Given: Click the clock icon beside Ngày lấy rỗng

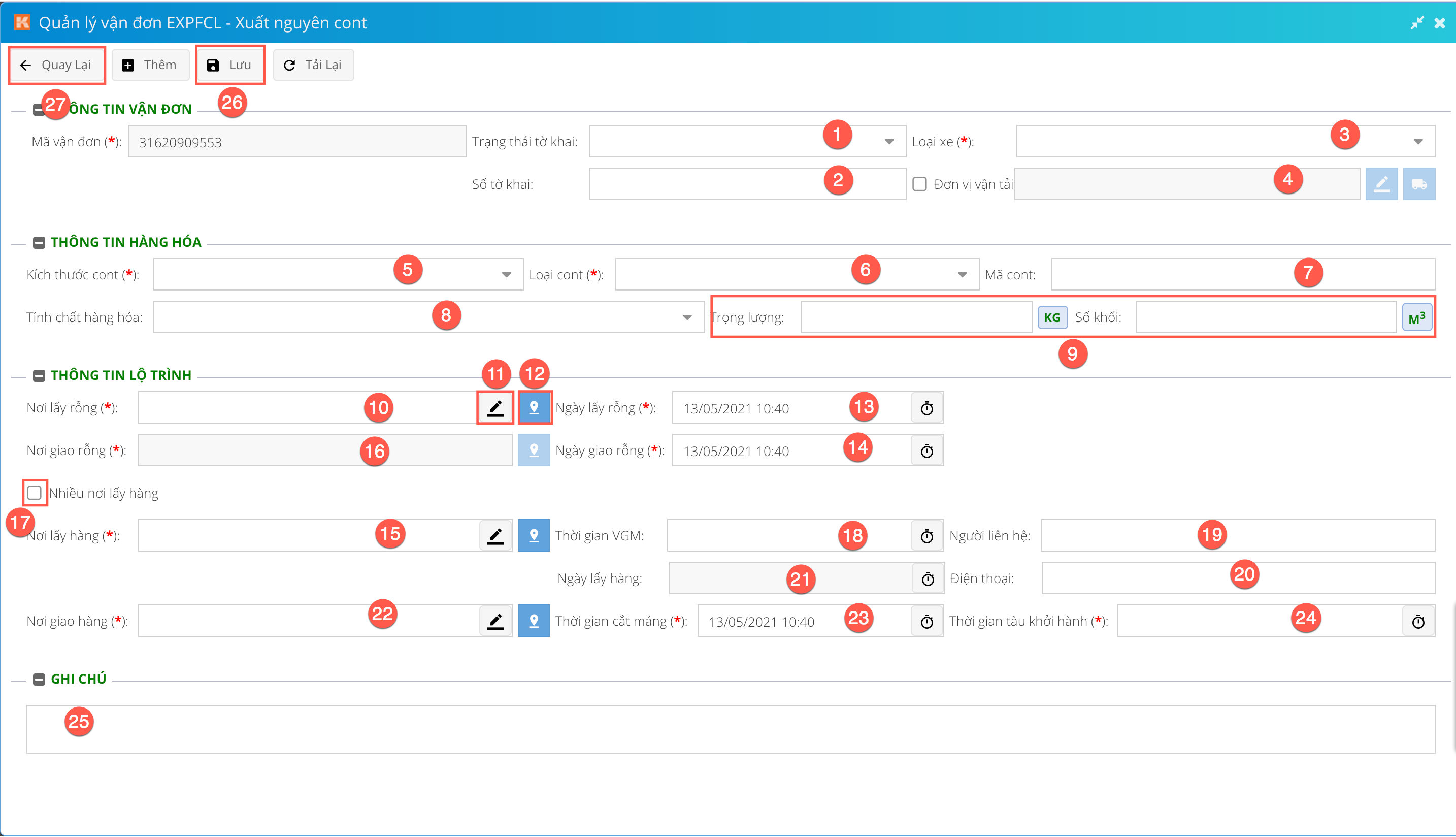Looking at the screenshot, I should [926, 408].
